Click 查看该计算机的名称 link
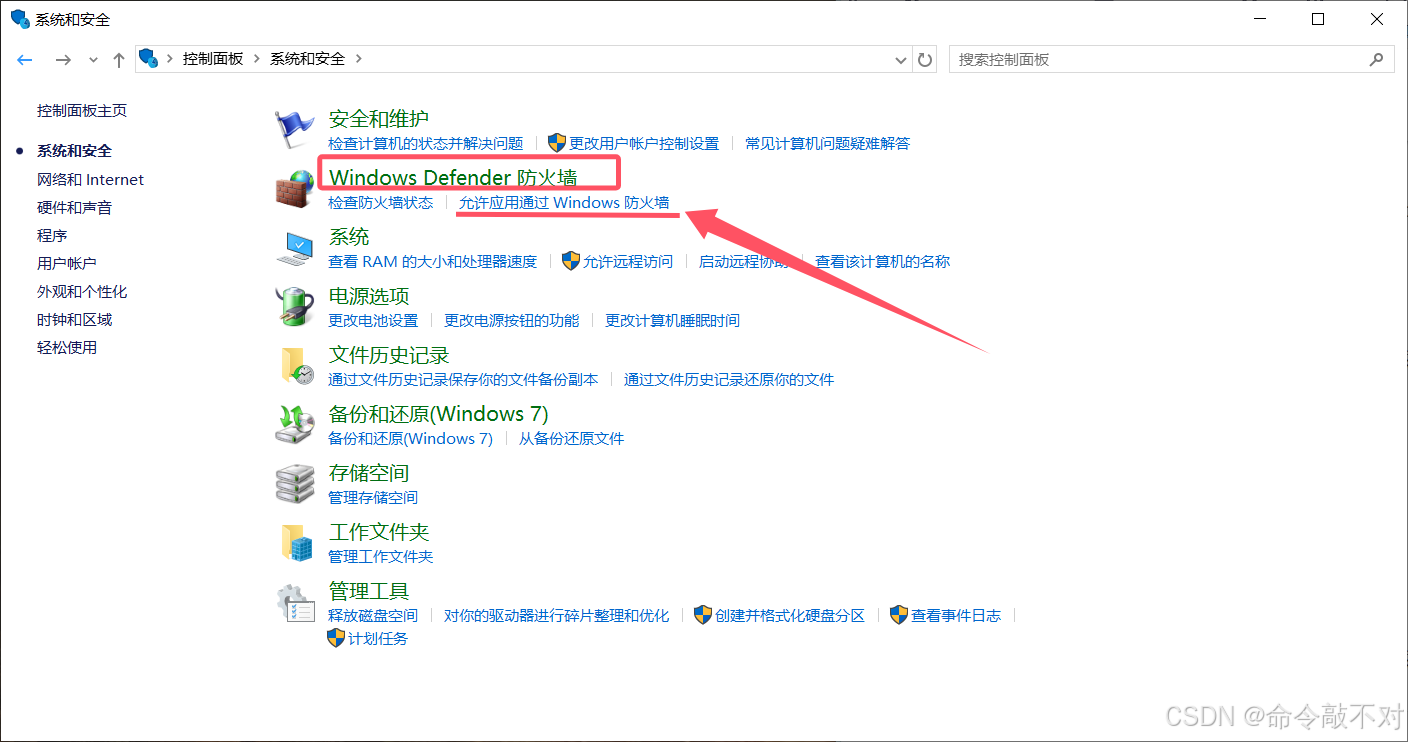The width and height of the screenshot is (1408, 742). [x=883, y=261]
